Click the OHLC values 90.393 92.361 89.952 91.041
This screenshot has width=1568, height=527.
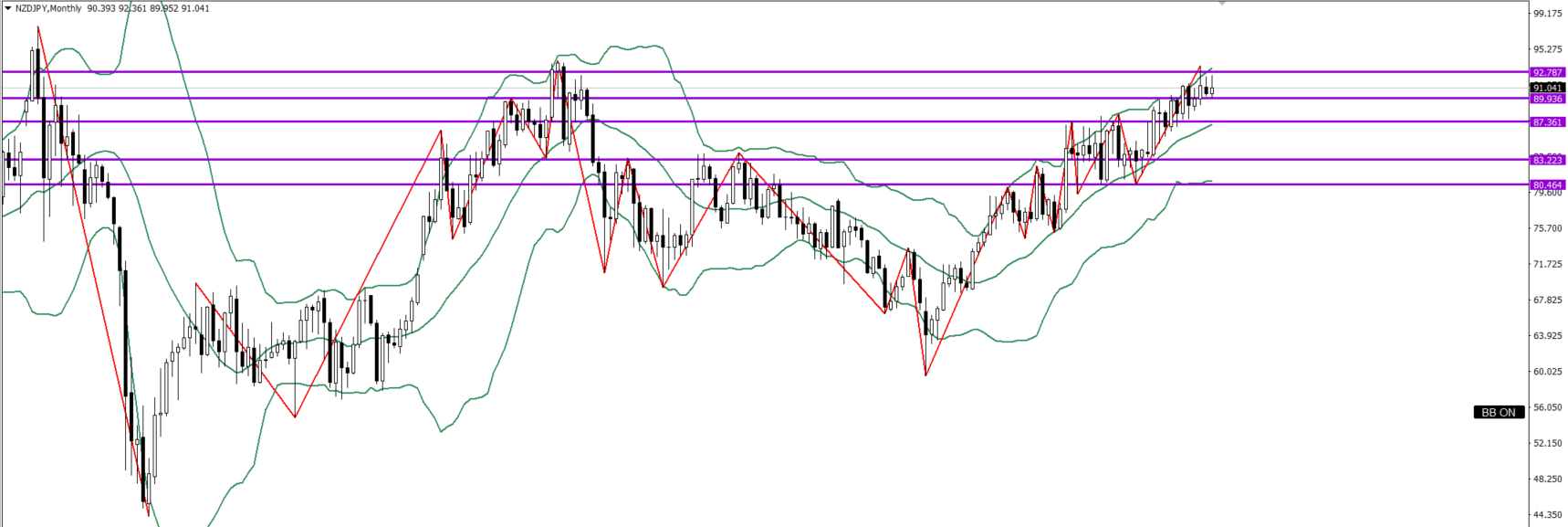point(148,8)
